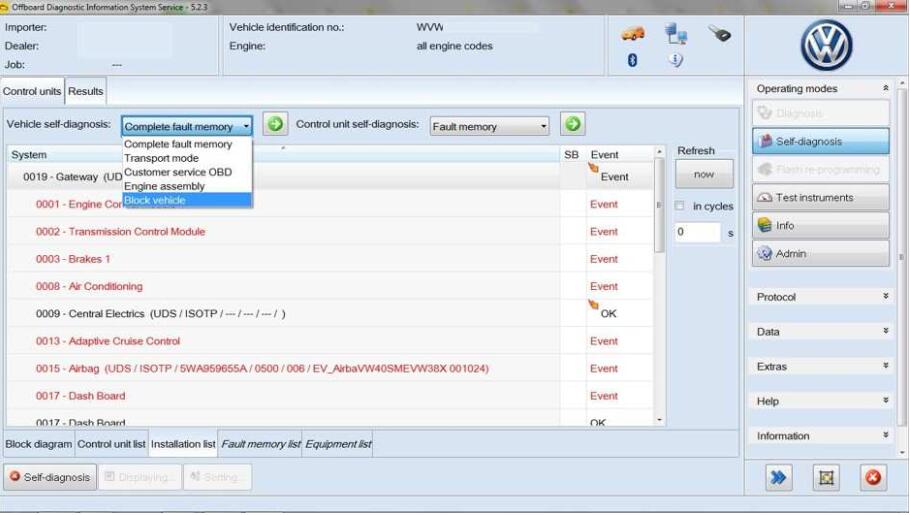Click the Event status of Airbag row
This screenshot has height=515, width=910.
[604, 368]
